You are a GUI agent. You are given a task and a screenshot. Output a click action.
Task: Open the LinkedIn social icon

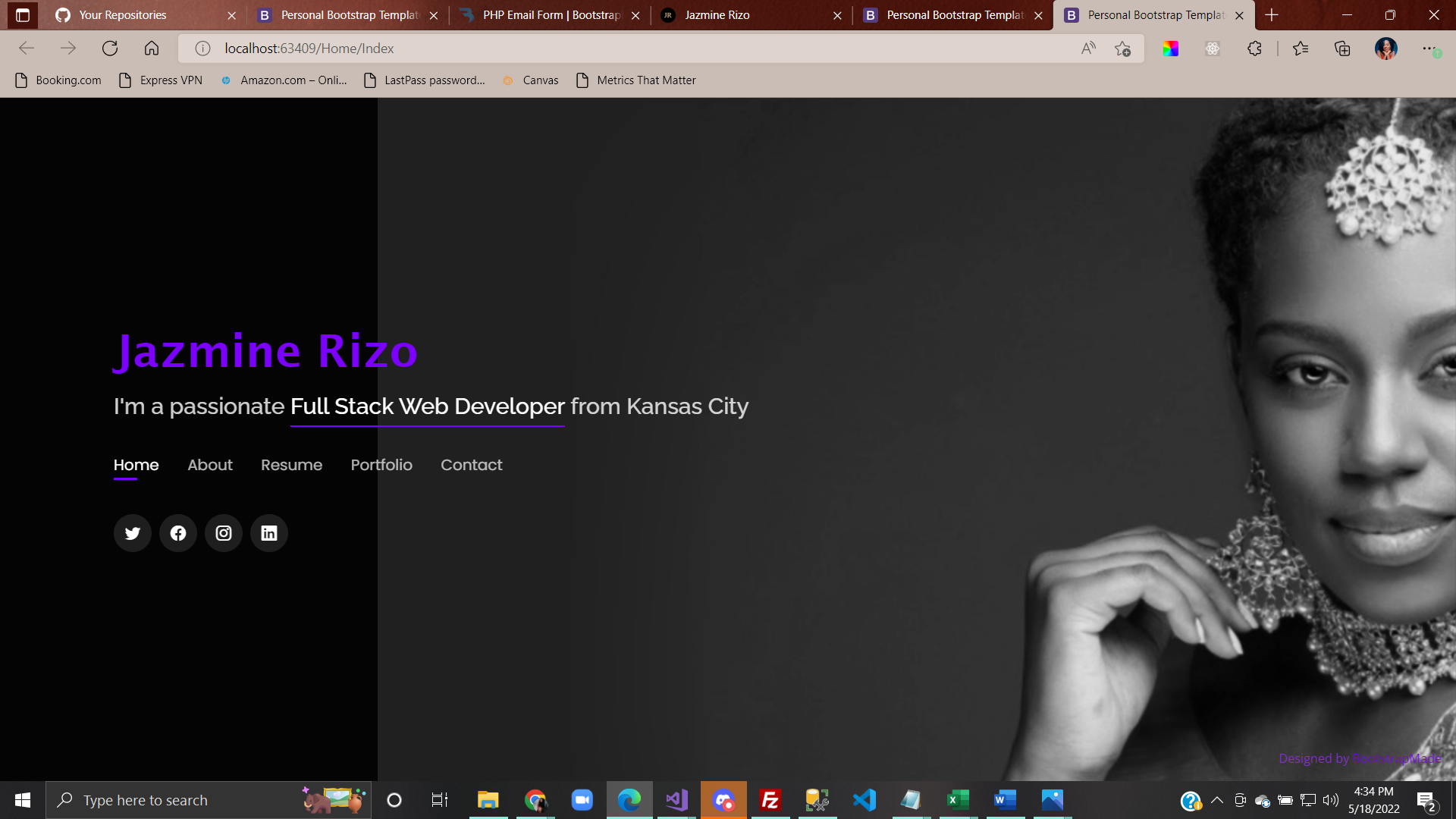click(x=268, y=533)
